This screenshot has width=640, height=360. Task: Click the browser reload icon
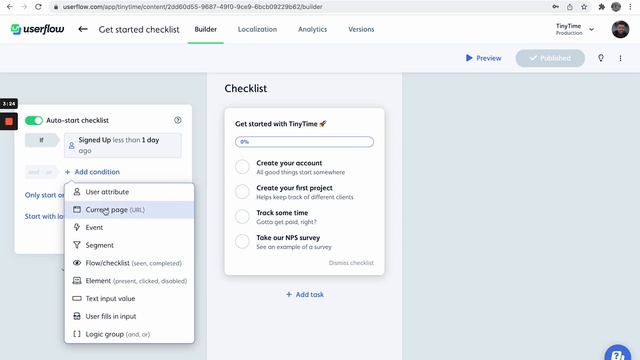(38, 7)
